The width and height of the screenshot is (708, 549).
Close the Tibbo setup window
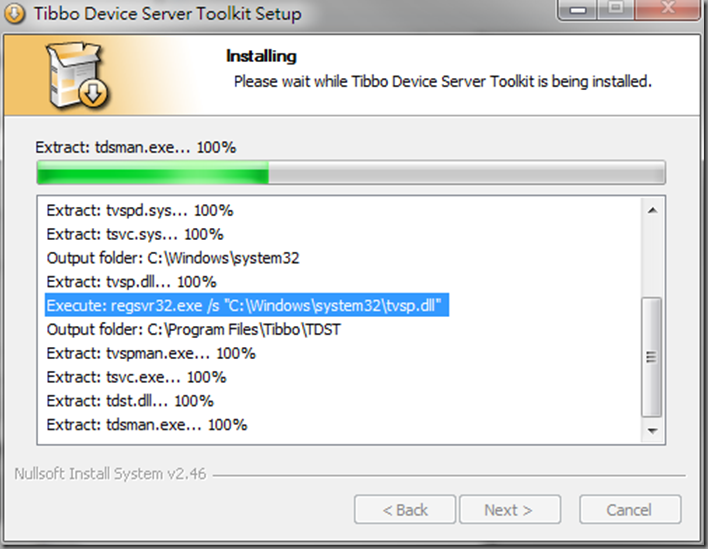667,9
